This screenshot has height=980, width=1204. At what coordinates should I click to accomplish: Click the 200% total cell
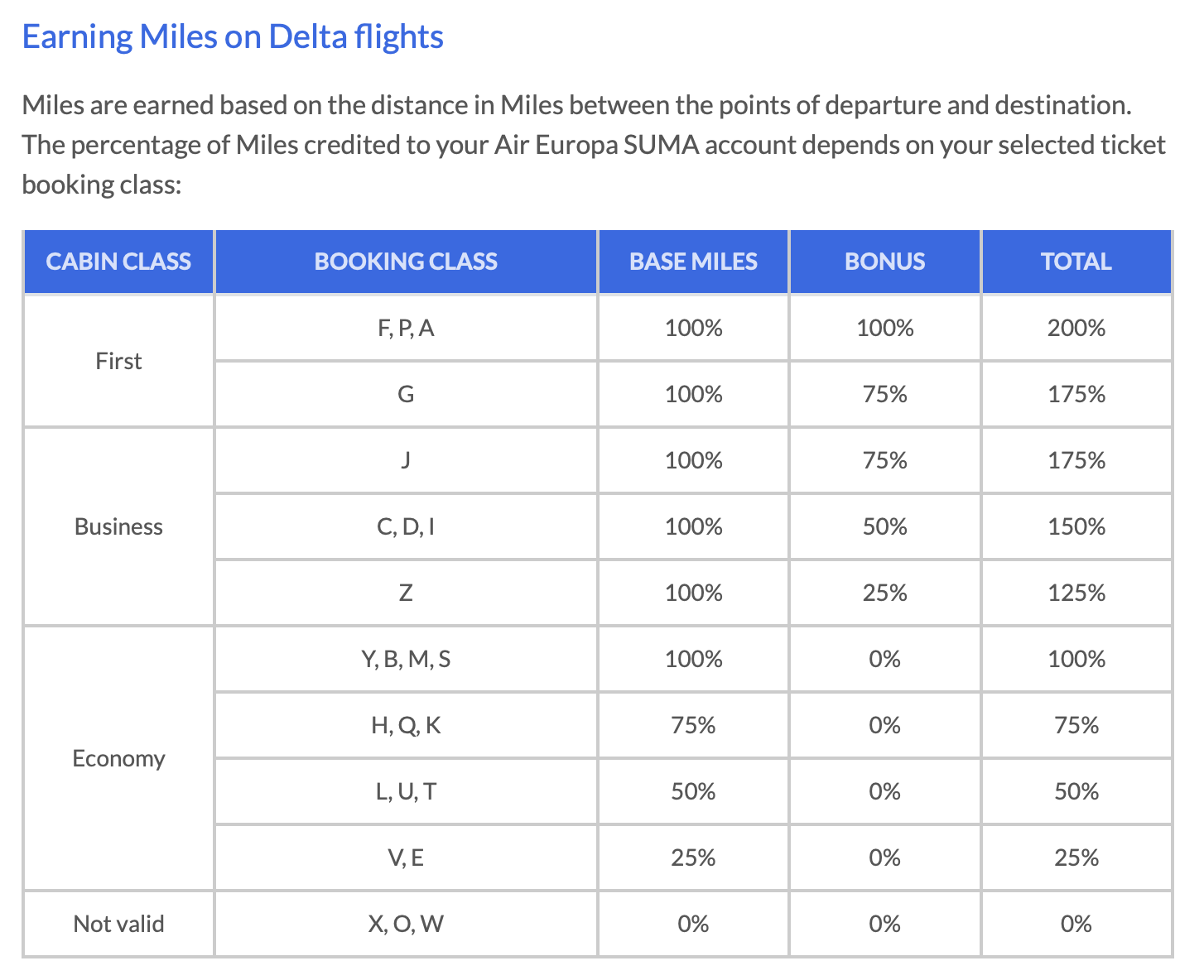(1076, 329)
